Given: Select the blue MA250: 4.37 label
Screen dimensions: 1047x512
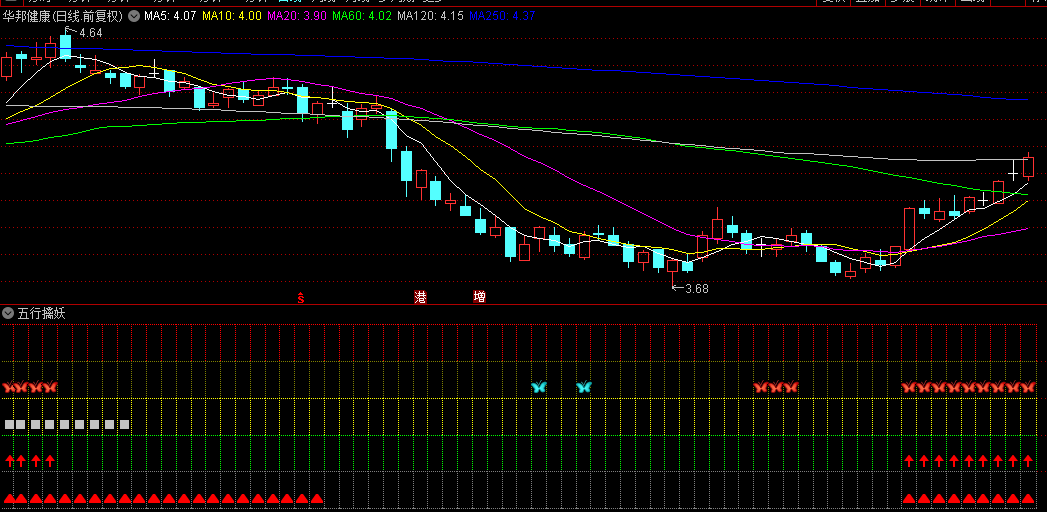Looking at the screenshot, I should click(502, 16).
